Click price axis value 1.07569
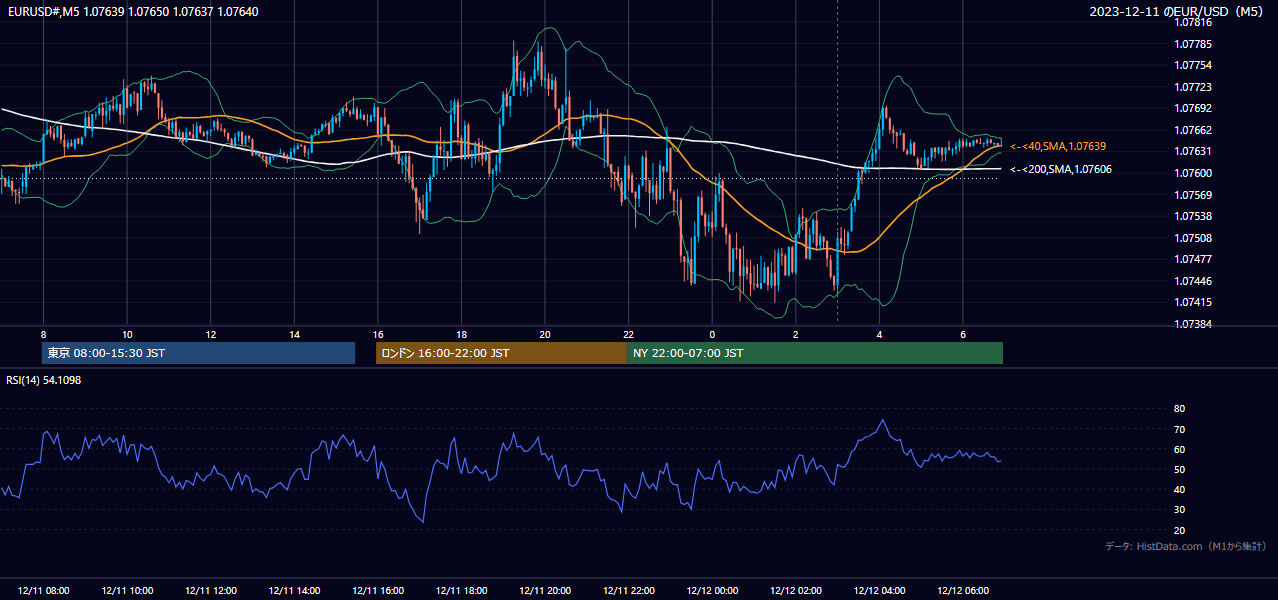The width and height of the screenshot is (1278, 600). 1194,195
